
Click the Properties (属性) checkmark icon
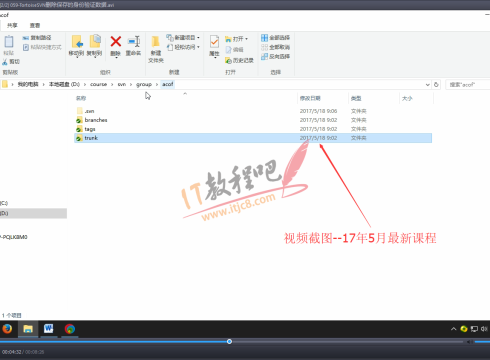tap(214, 42)
